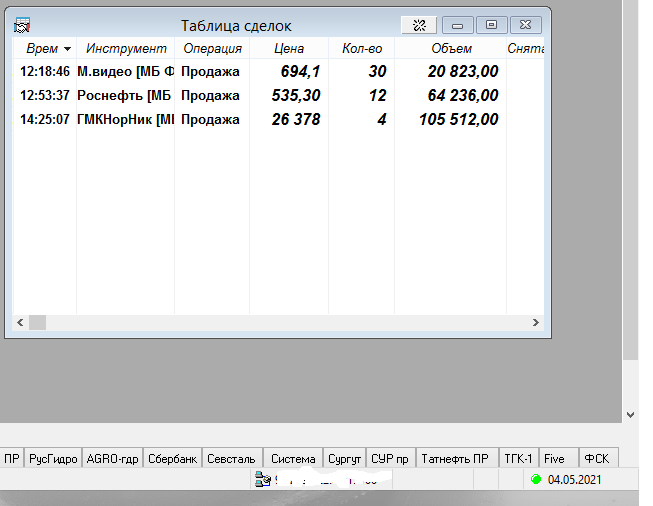The image size is (653, 506).
Task: Switch to the Сургут tab
Action: click(x=344, y=459)
